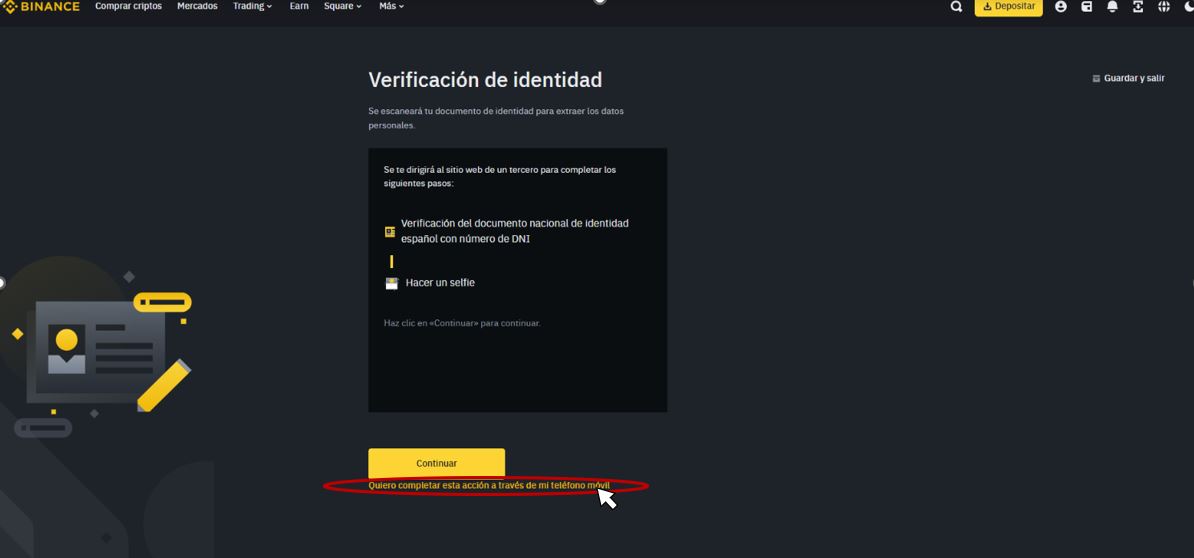Image resolution: width=1194 pixels, height=558 pixels.
Task: Toggle dark mode moon icon
Action: (1188, 7)
